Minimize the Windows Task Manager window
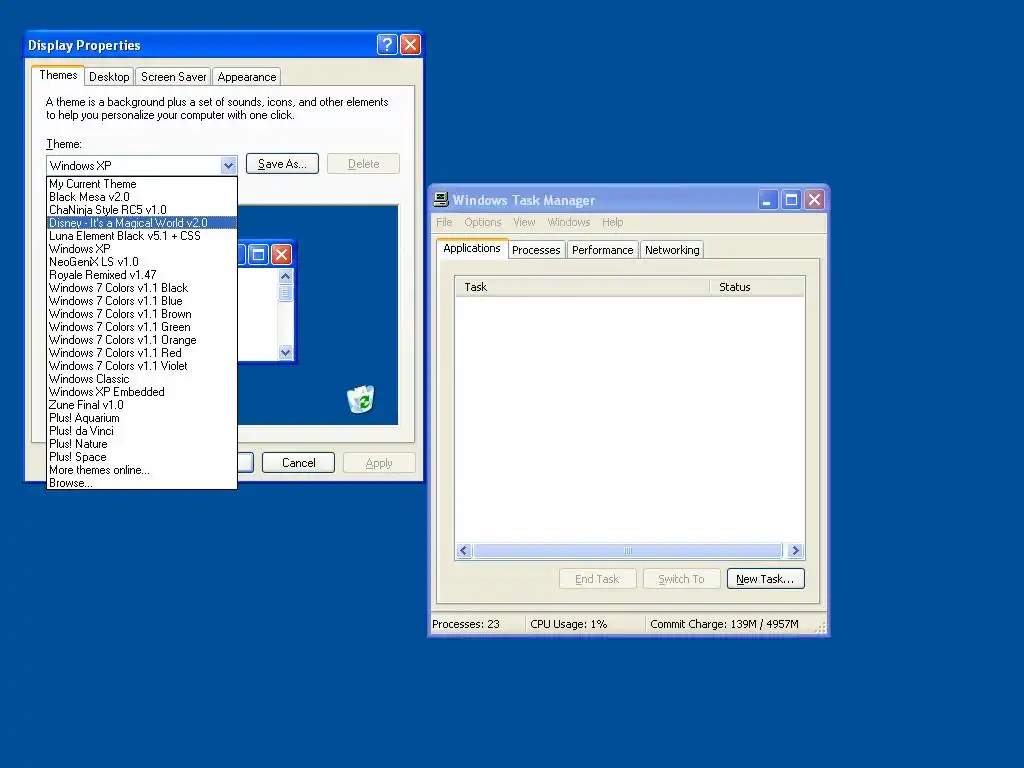This screenshot has height=768, width=1024. (x=767, y=199)
